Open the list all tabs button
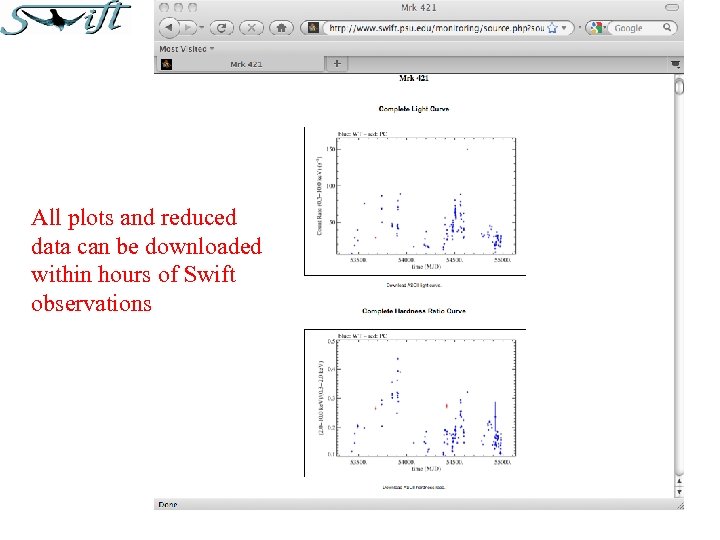 click(x=675, y=64)
